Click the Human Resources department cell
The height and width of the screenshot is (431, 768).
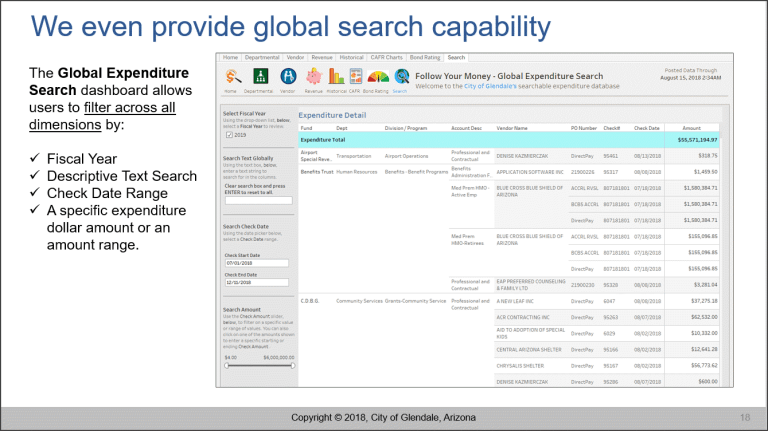tap(357, 172)
